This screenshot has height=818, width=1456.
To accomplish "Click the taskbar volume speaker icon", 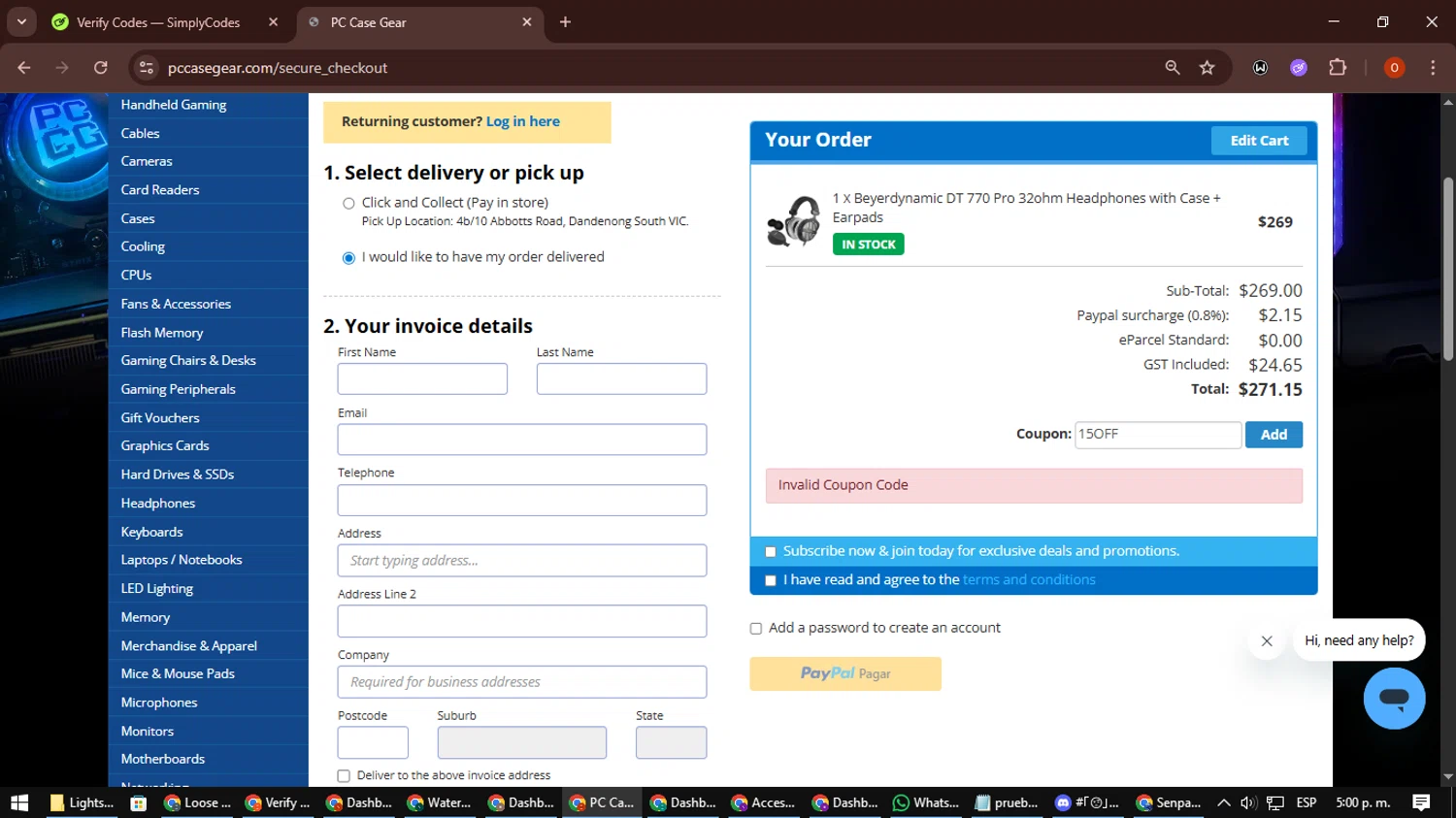I will click(x=1249, y=802).
